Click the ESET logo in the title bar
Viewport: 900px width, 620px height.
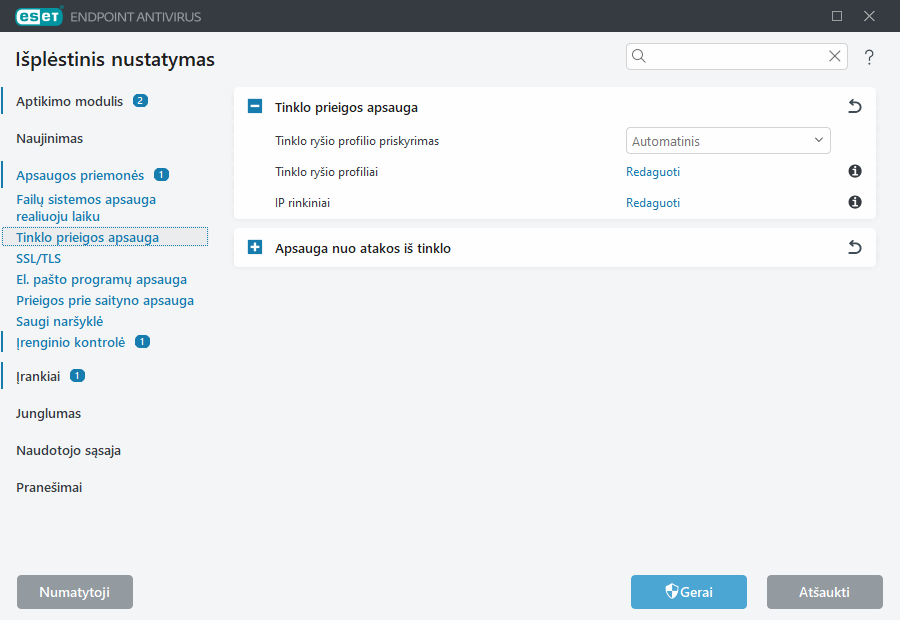pyautogui.click(x=39, y=16)
